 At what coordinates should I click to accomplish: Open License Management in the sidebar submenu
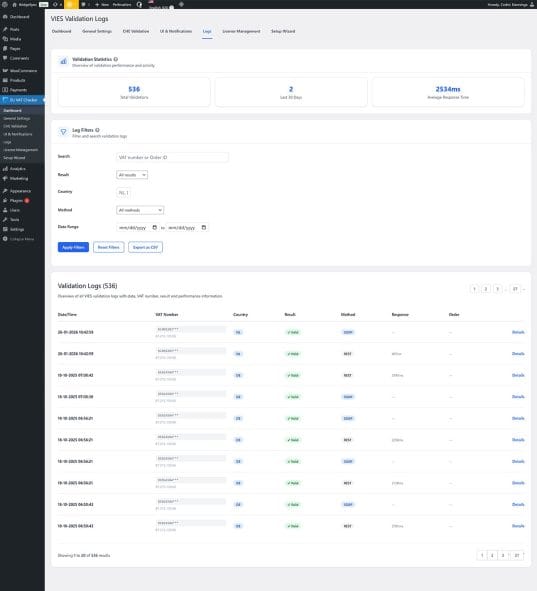20,150
